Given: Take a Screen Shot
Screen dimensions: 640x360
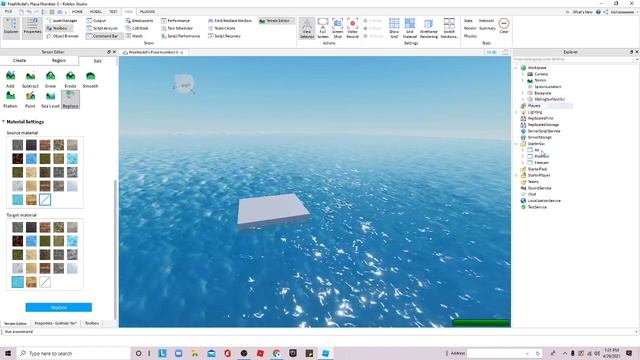Looking at the screenshot, I should 338,28.
